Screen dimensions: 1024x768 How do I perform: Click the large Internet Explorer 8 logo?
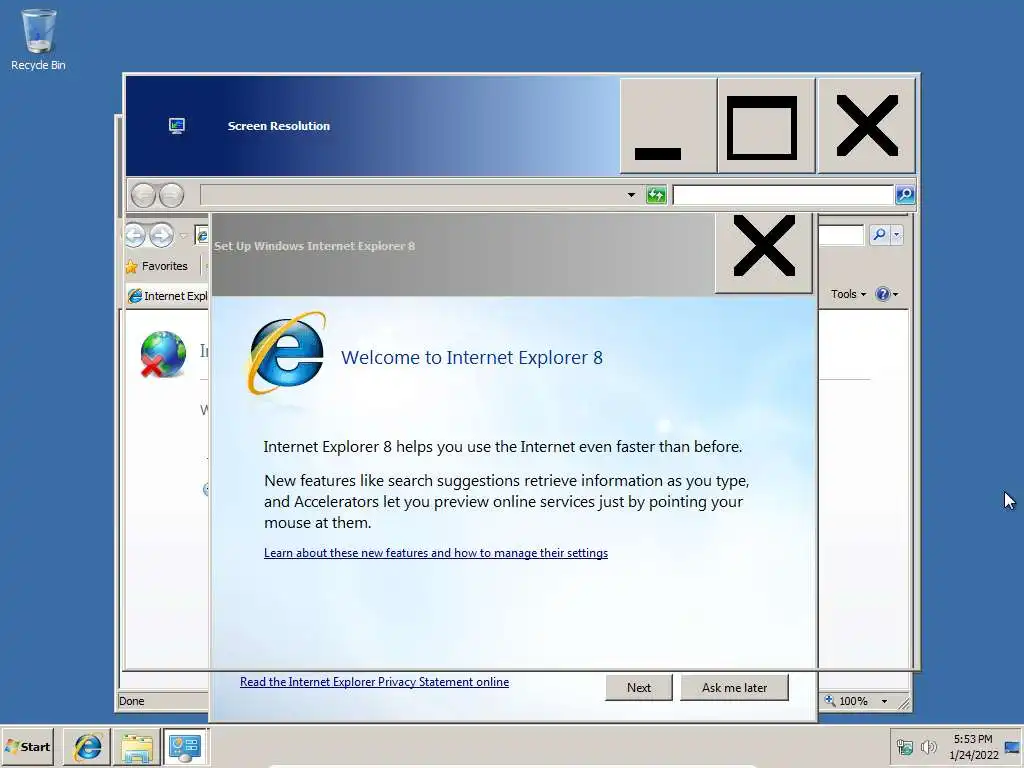pos(286,353)
